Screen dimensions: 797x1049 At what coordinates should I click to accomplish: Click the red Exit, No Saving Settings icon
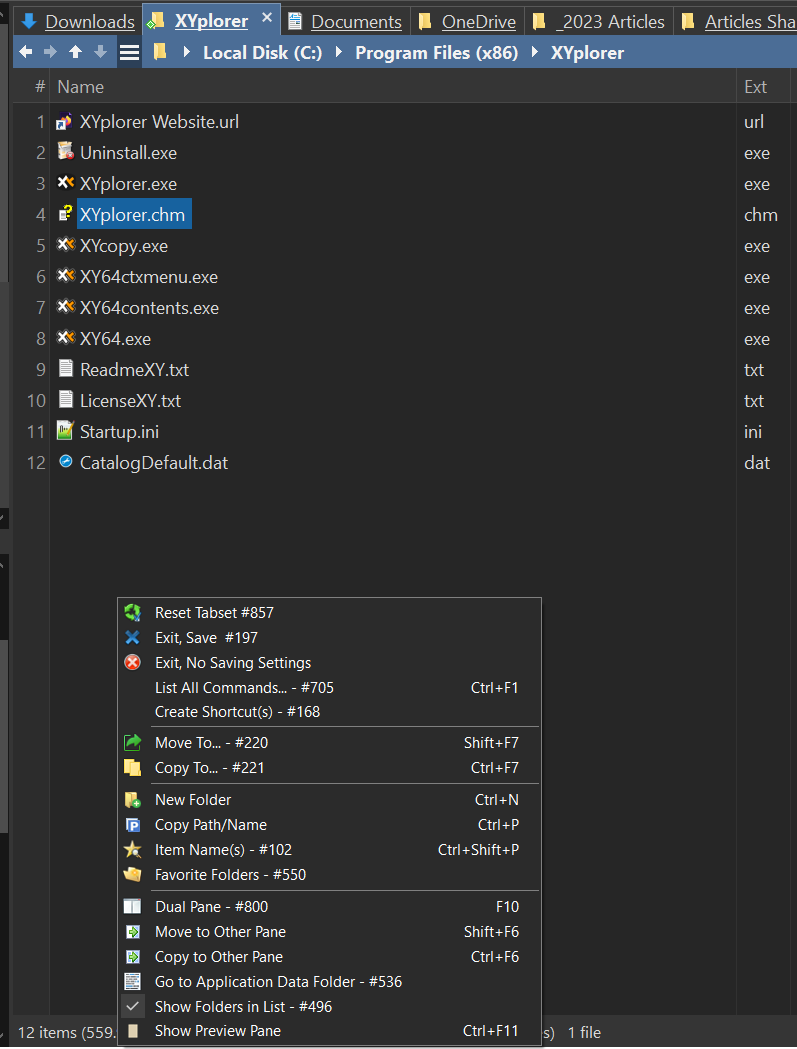coord(132,662)
